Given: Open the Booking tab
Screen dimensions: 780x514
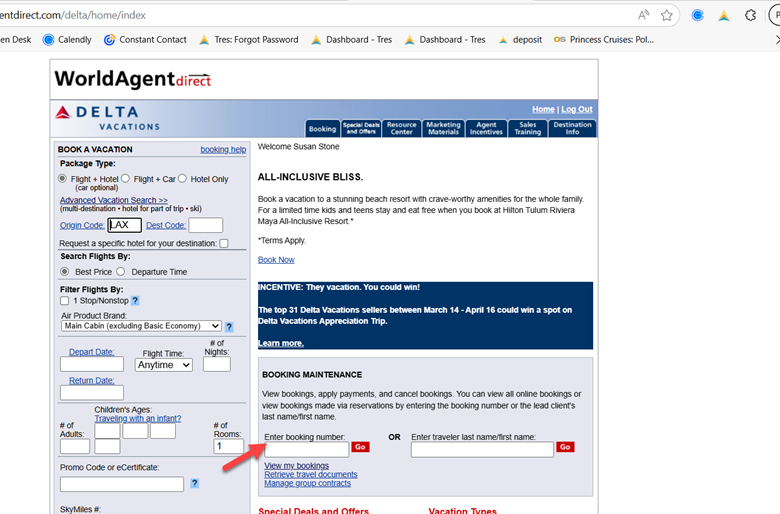Looking at the screenshot, I should pyautogui.click(x=322, y=129).
